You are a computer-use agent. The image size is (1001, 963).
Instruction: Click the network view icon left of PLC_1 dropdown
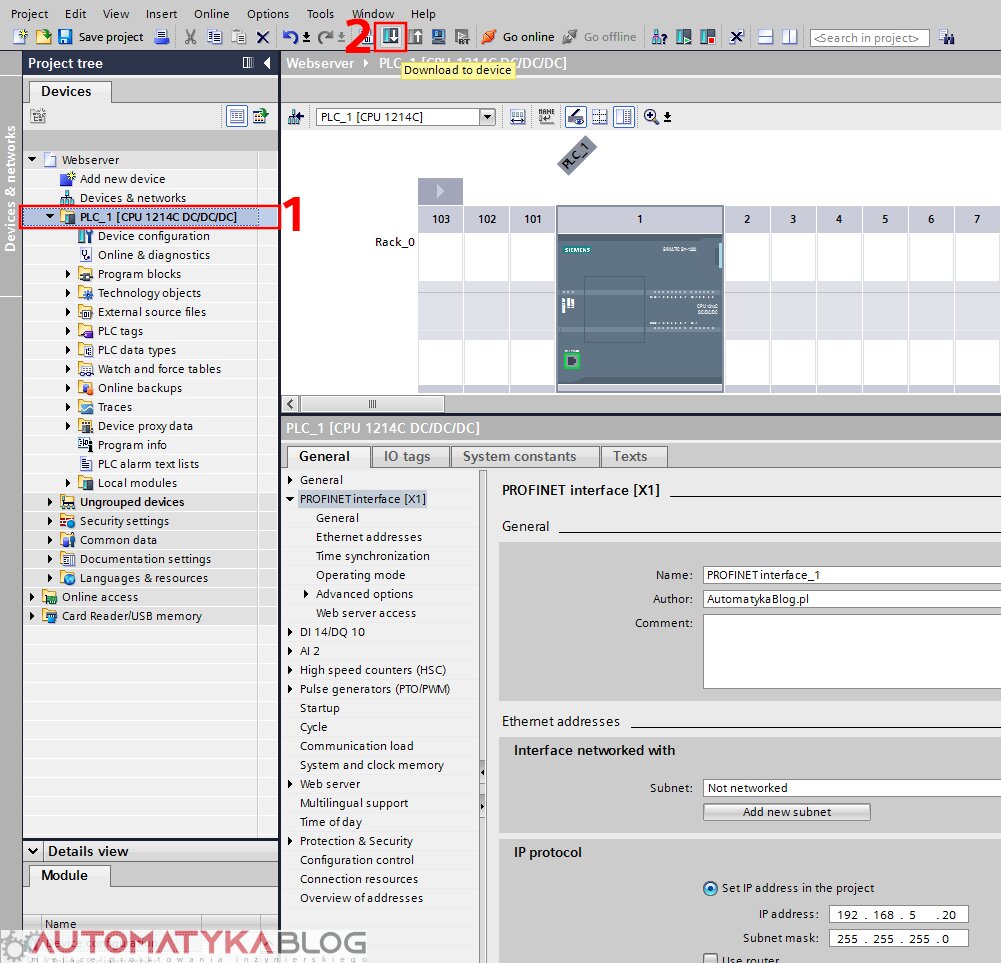(x=295, y=117)
